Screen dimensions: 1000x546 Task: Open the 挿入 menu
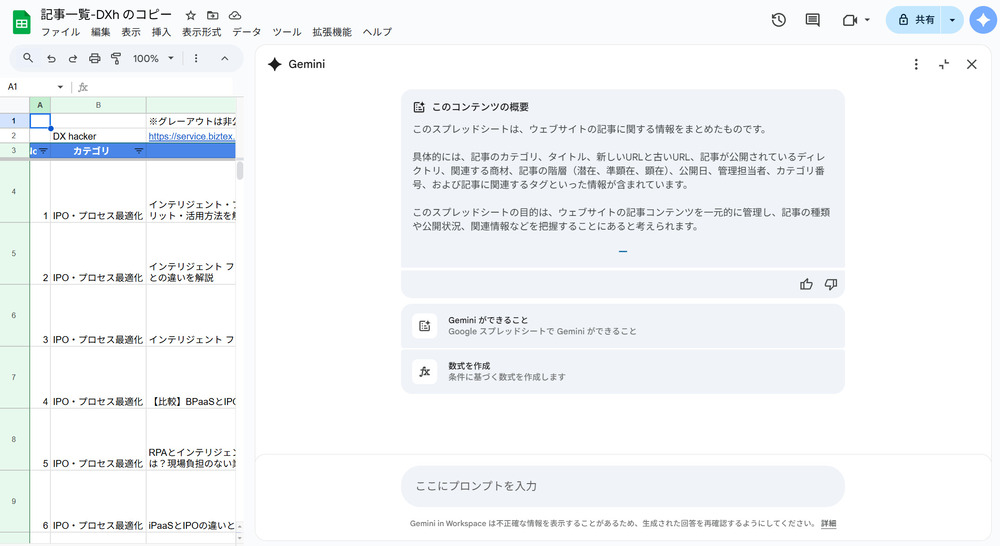(x=161, y=32)
